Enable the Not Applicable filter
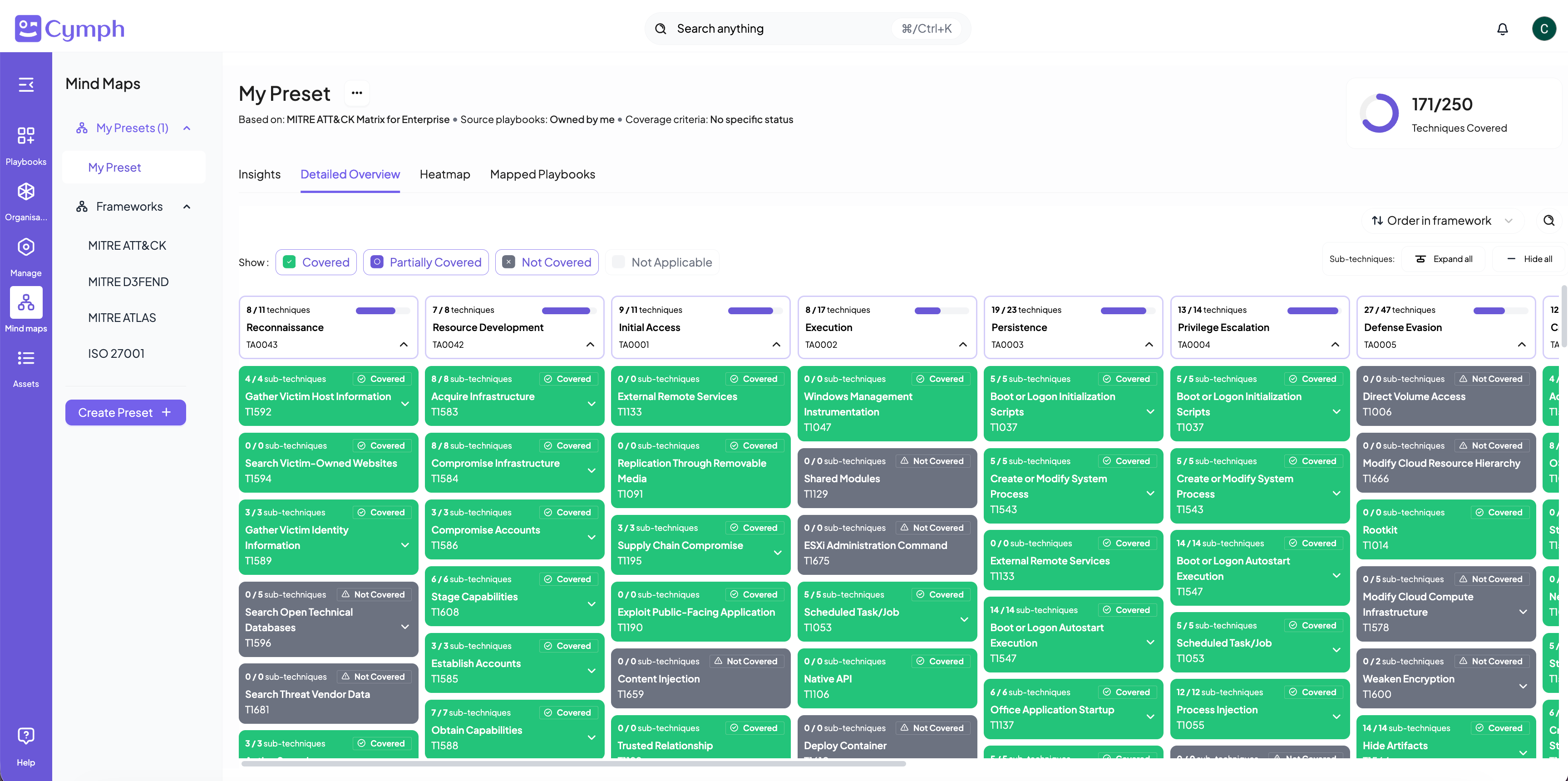 (618, 262)
